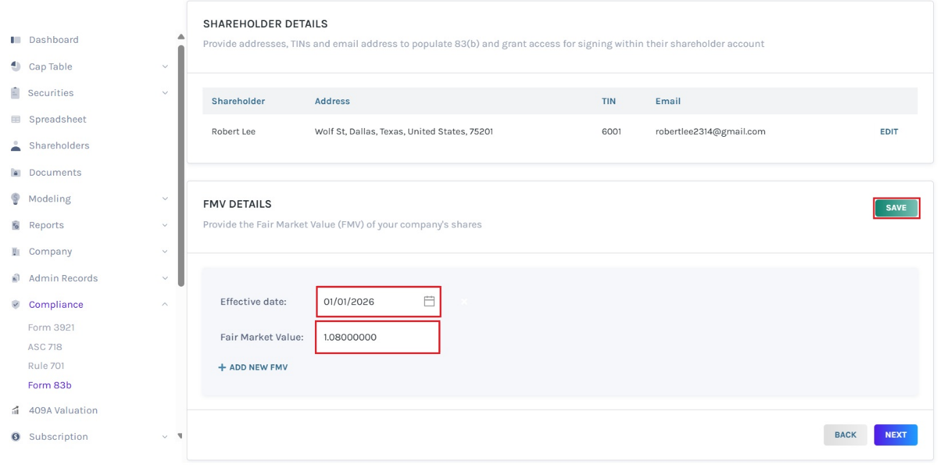Click the Company building icon
This screenshot has width=940, height=465.
[16, 252]
